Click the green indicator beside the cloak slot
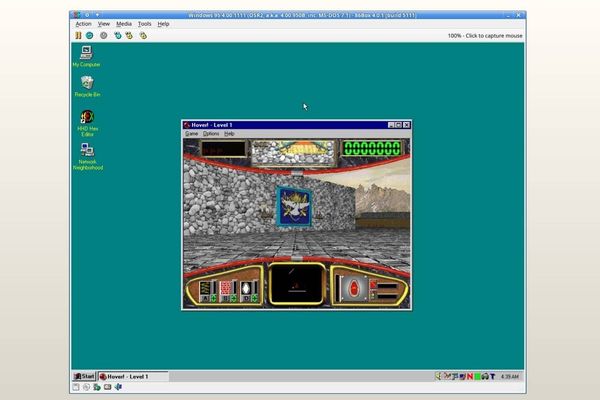600x400 pixels. coord(254,298)
